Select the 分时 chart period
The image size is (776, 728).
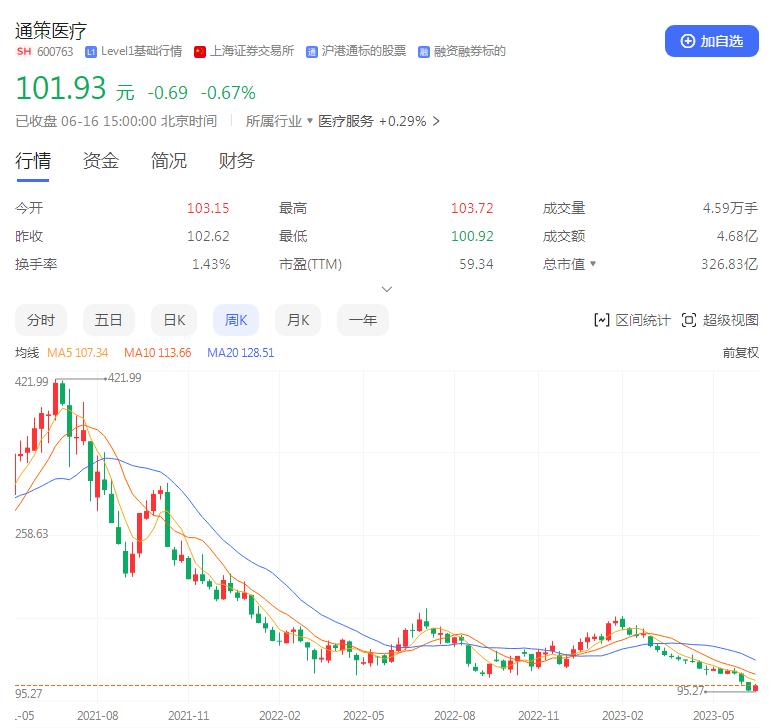click(41, 320)
